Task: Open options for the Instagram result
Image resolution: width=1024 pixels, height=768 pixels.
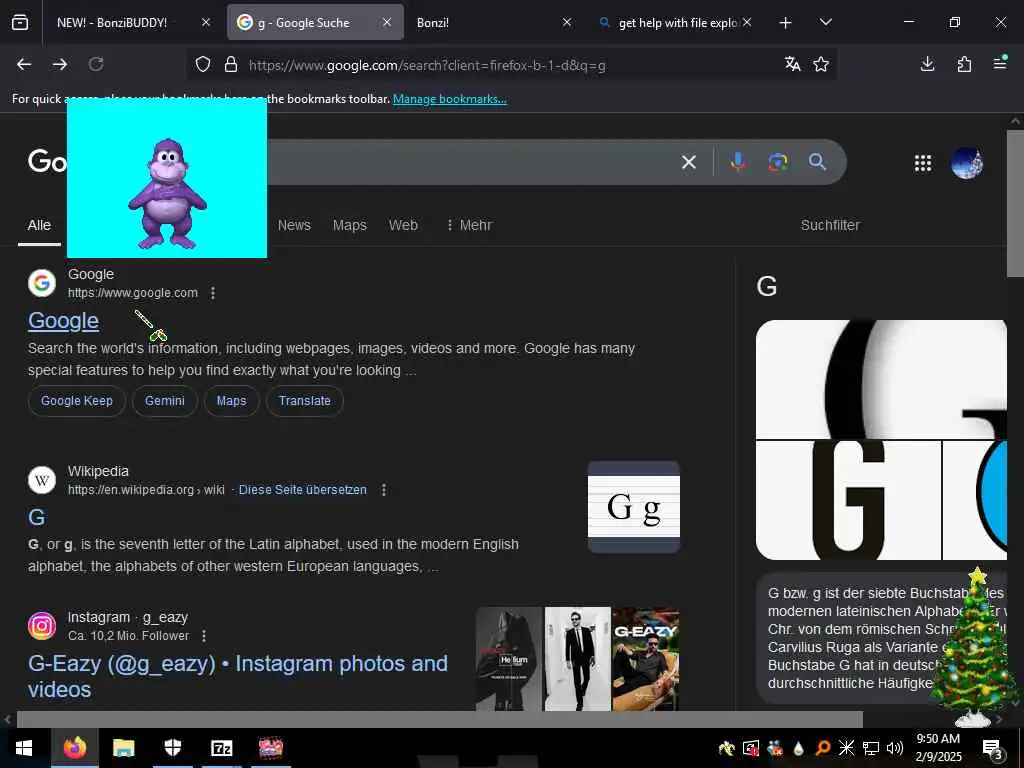Action: [204, 635]
